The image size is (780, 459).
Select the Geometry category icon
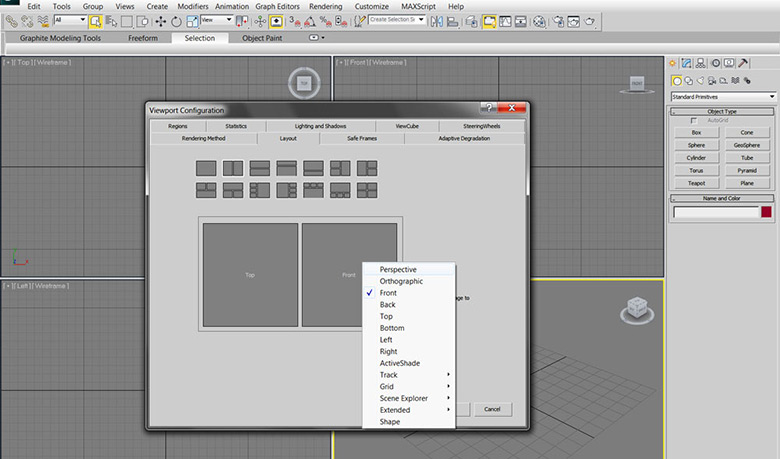coord(677,80)
